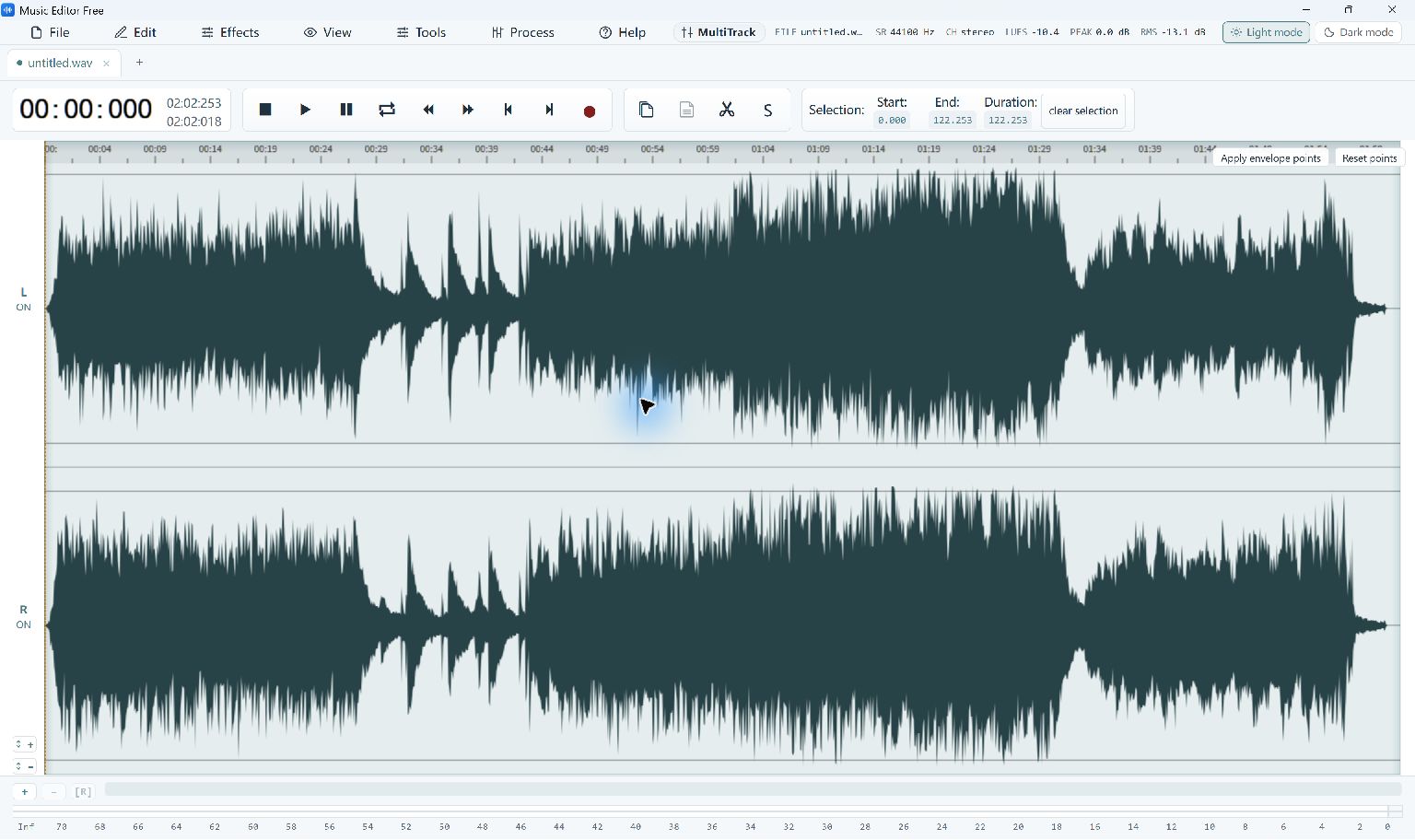Click the 00:54 timeline ruler marker

(652, 149)
